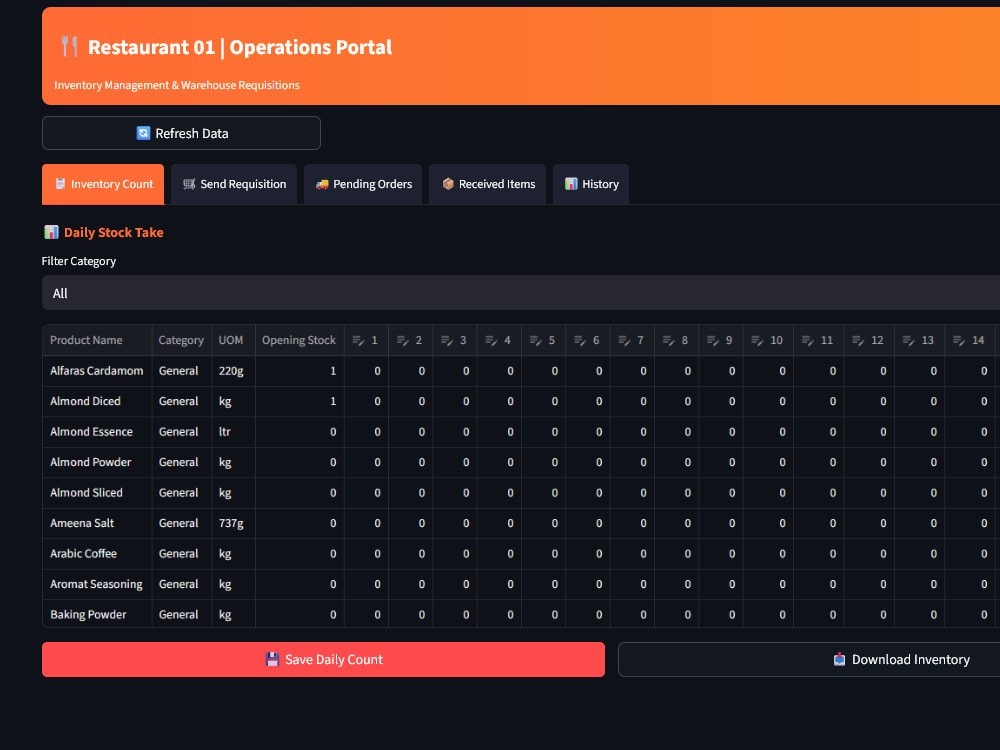This screenshot has width=1000, height=750.
Task: Edit day 10 count for Baking Powder
Action: coord(768,614)
